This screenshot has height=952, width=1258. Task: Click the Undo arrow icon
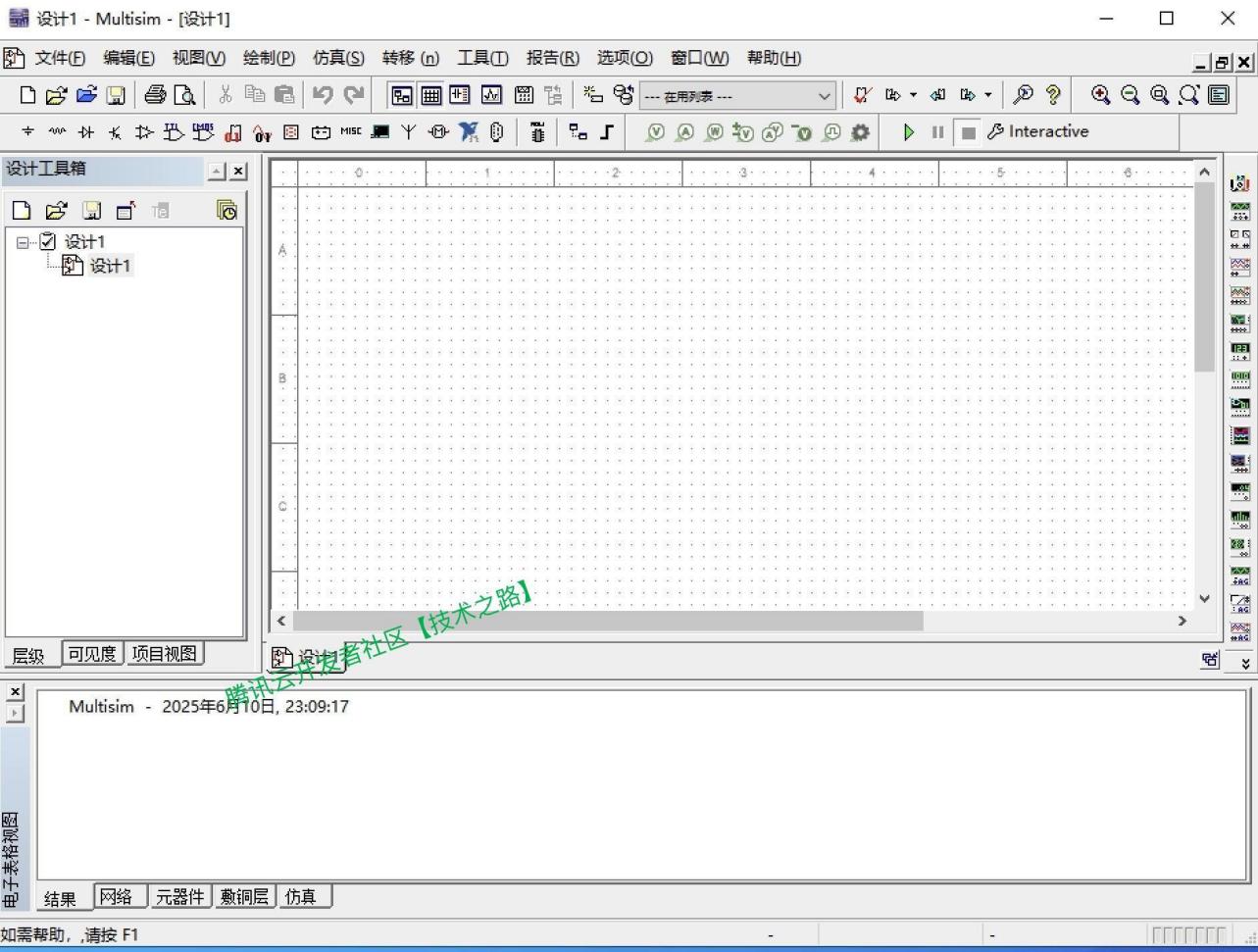(x=323, y=95)
